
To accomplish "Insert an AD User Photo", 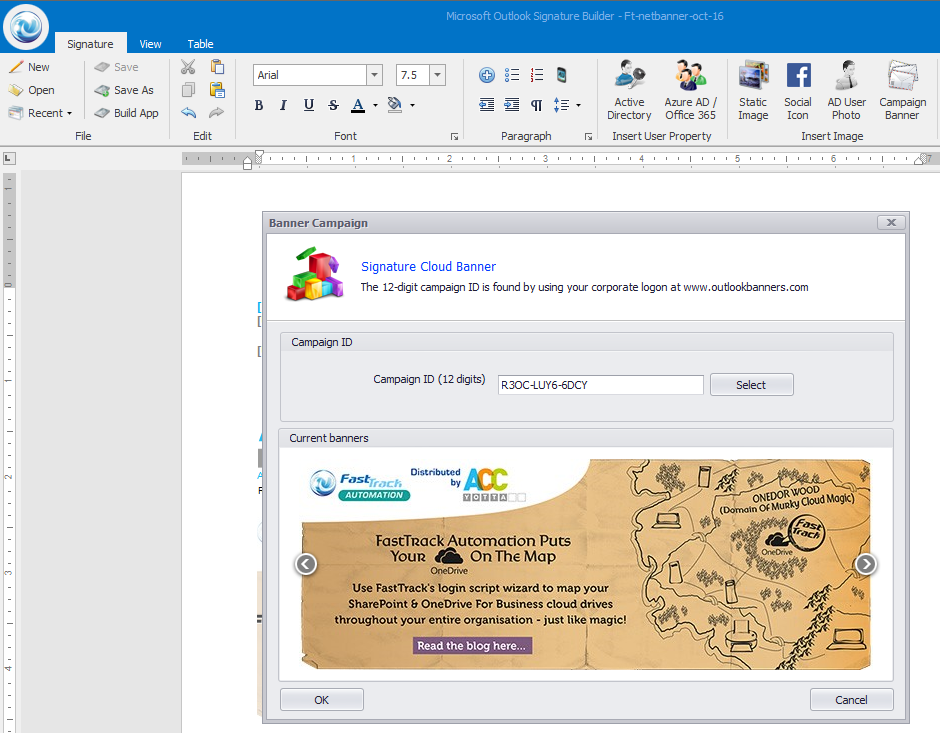I will click(846, 91).
